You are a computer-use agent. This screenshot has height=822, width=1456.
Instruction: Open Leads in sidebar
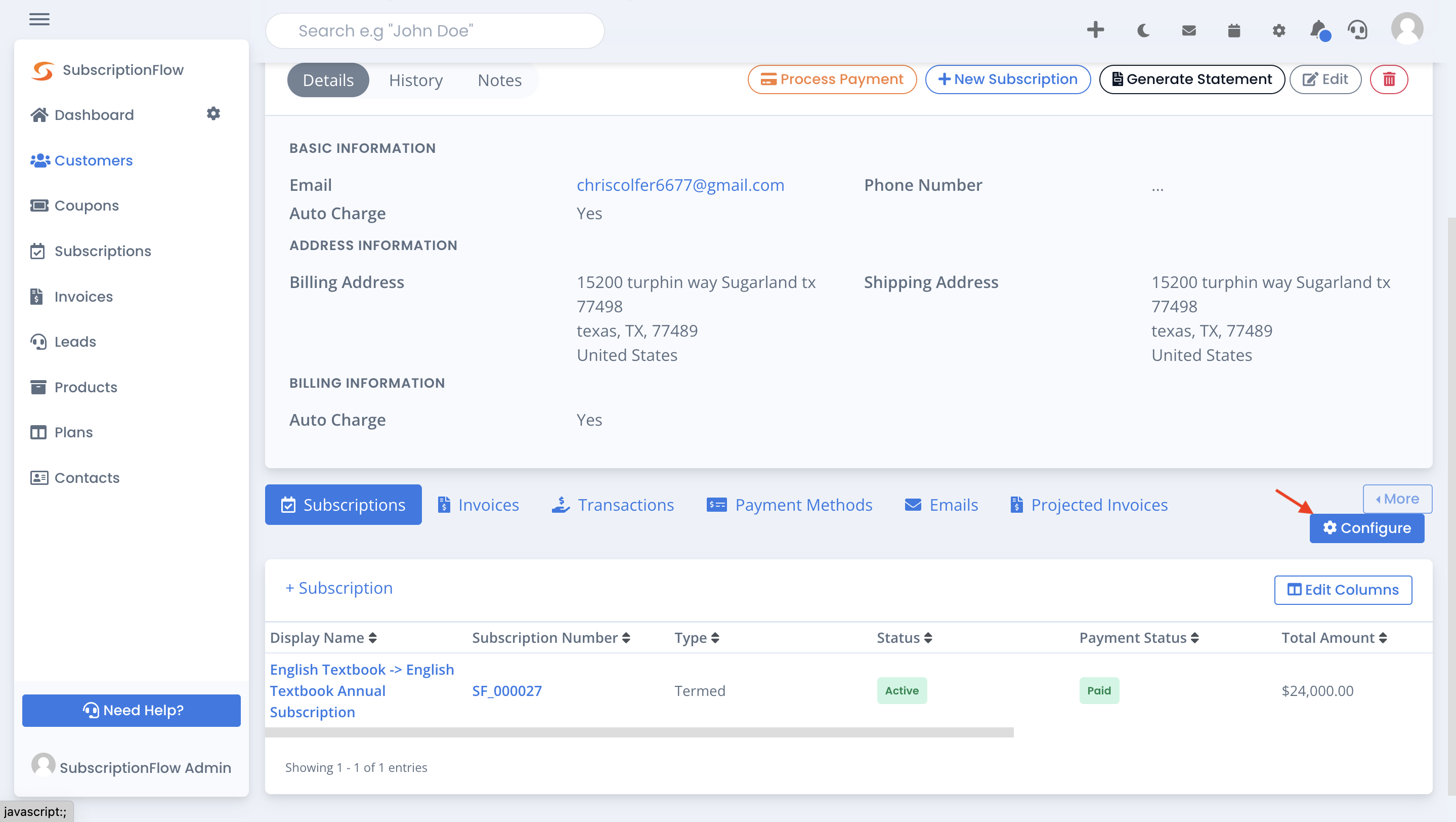(63, 342)
